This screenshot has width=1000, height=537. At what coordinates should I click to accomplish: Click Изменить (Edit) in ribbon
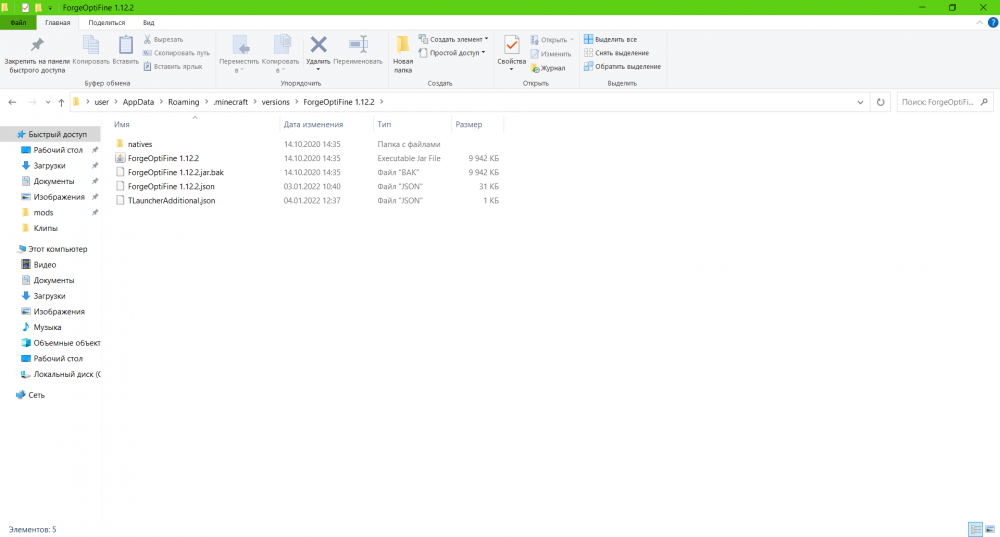point(551,54)
